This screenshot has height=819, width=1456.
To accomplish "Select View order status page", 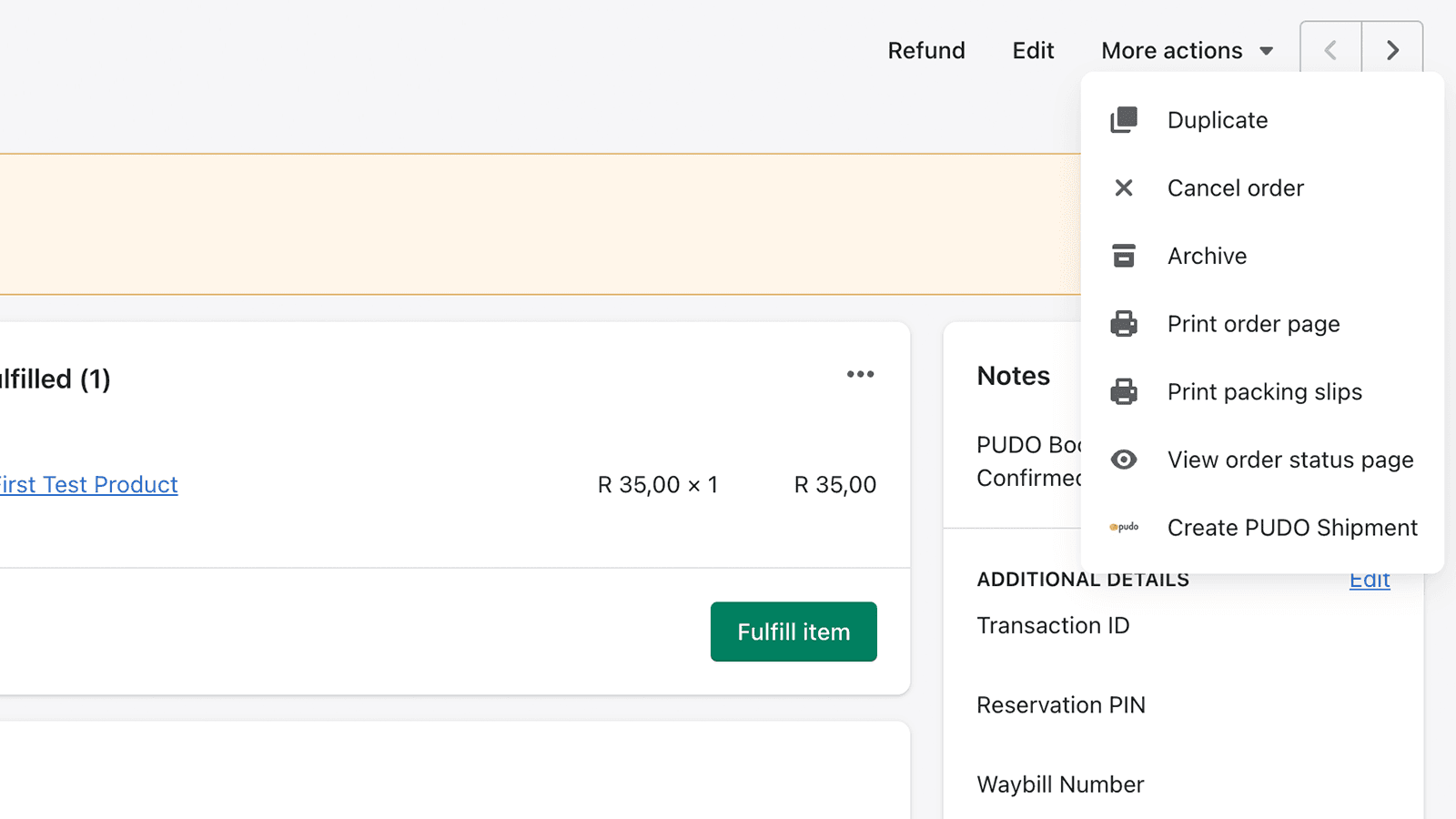I will 1289,460.
